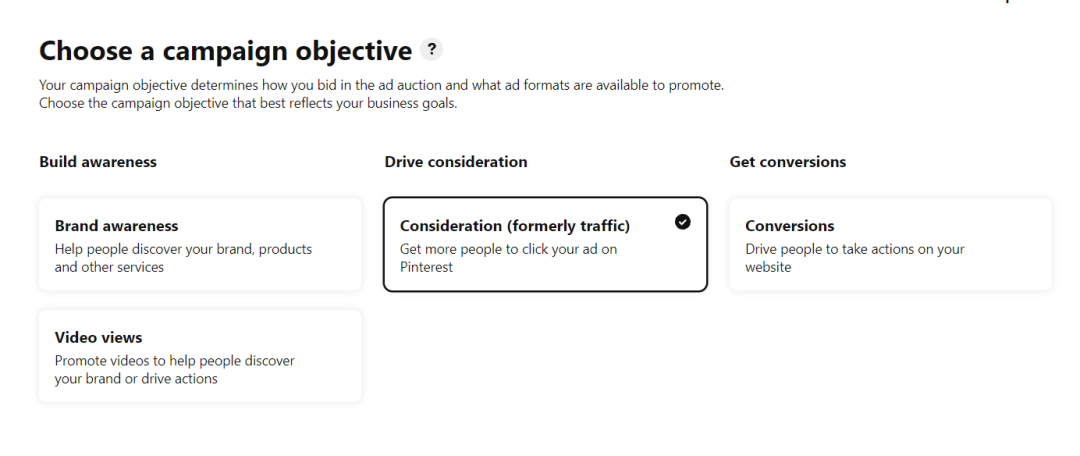Select the Brand awareness objective card
The image size is (1080, 456).
click(200, 245)
